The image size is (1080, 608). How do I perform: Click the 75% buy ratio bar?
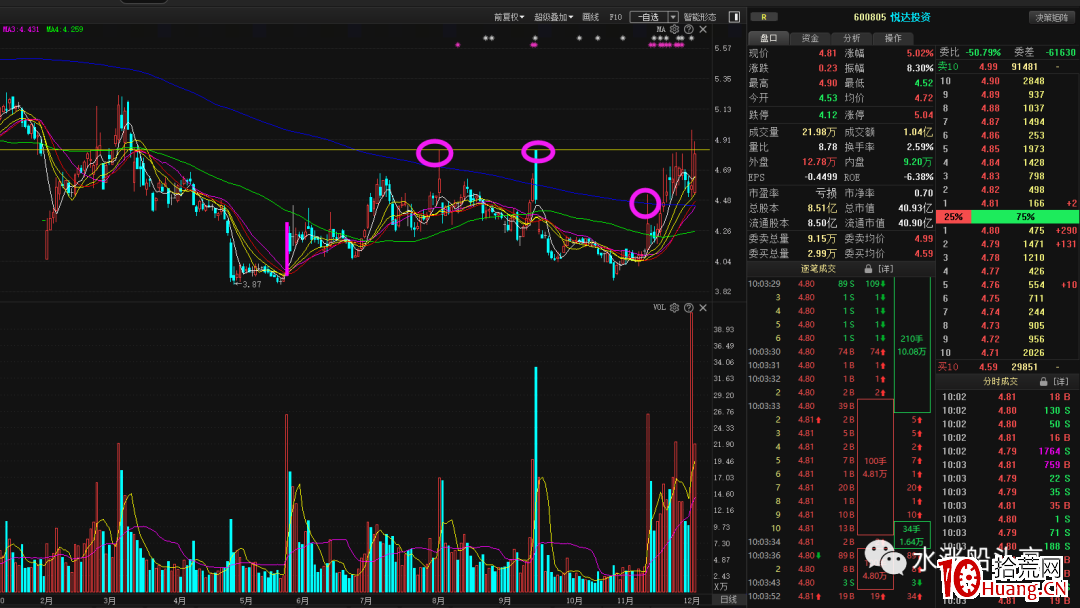(x=1024, y=216)
